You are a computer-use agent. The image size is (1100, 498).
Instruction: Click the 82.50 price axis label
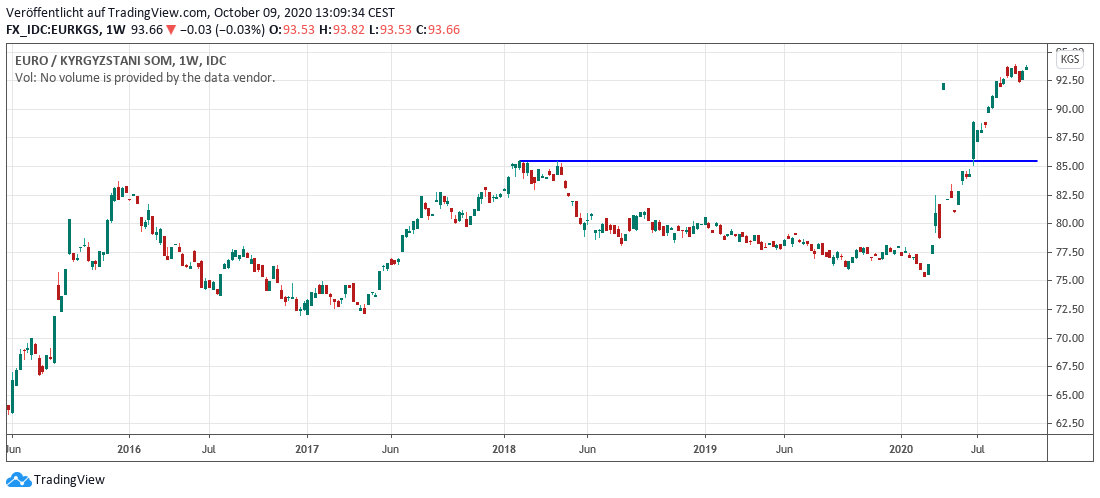(1069, 195)
